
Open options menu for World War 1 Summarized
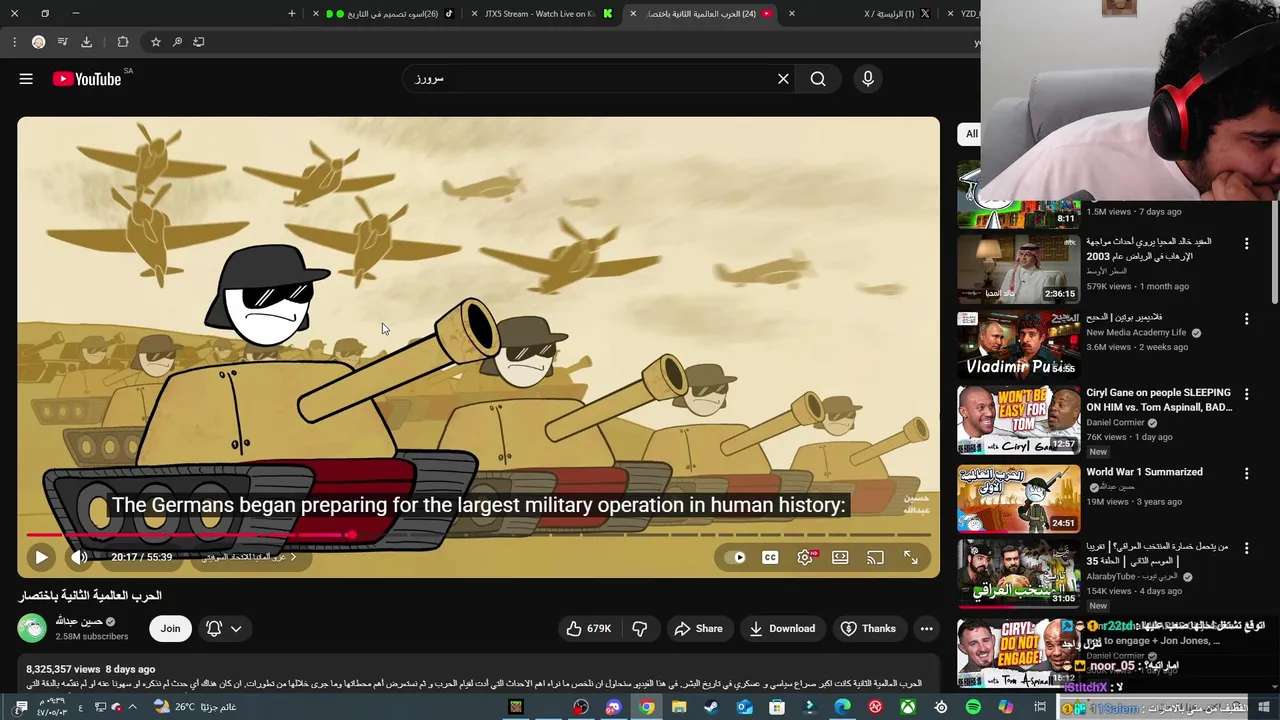click(x=1246, y=473)
